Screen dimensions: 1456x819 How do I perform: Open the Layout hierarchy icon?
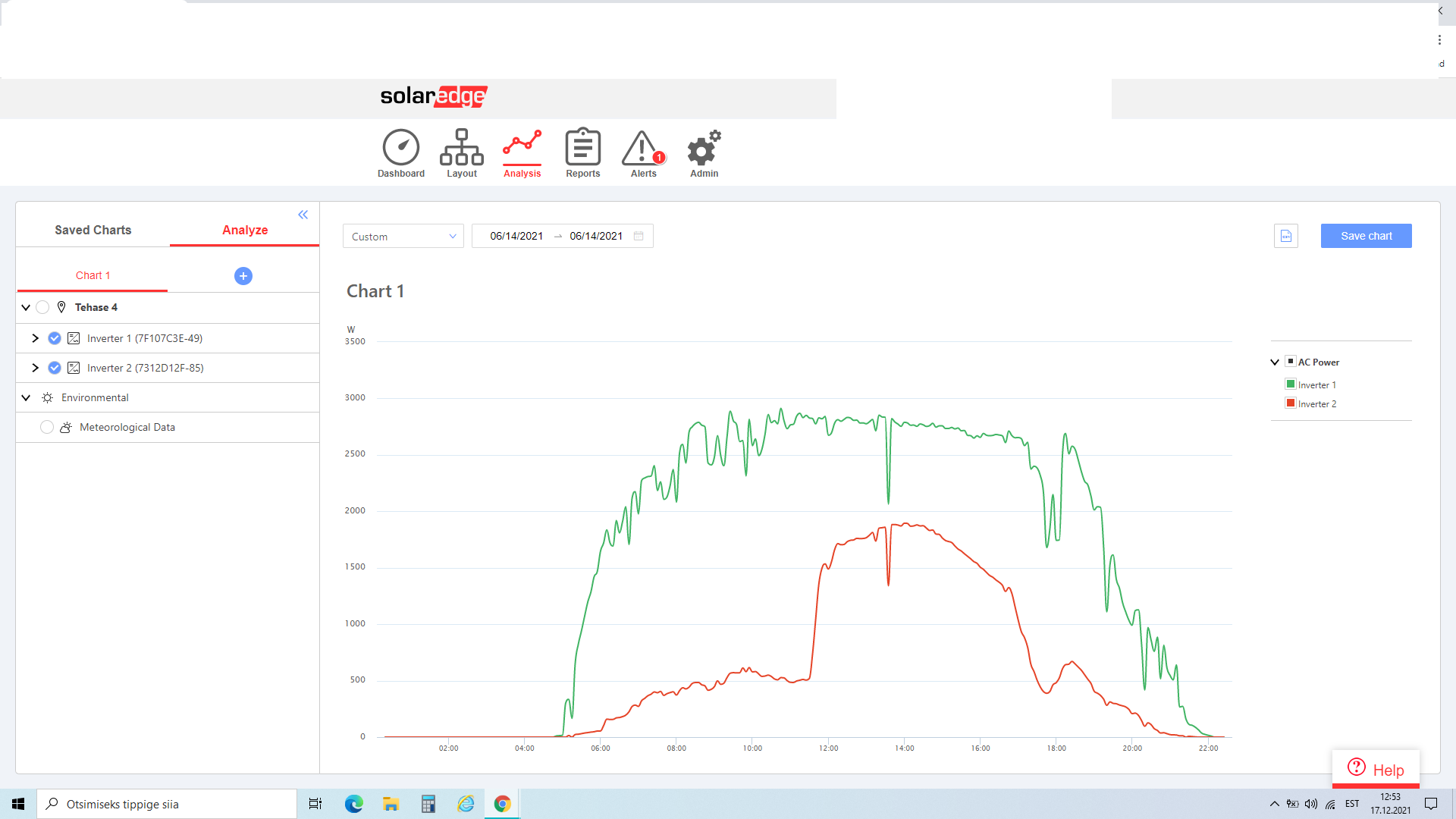click(x=461, y=147)
